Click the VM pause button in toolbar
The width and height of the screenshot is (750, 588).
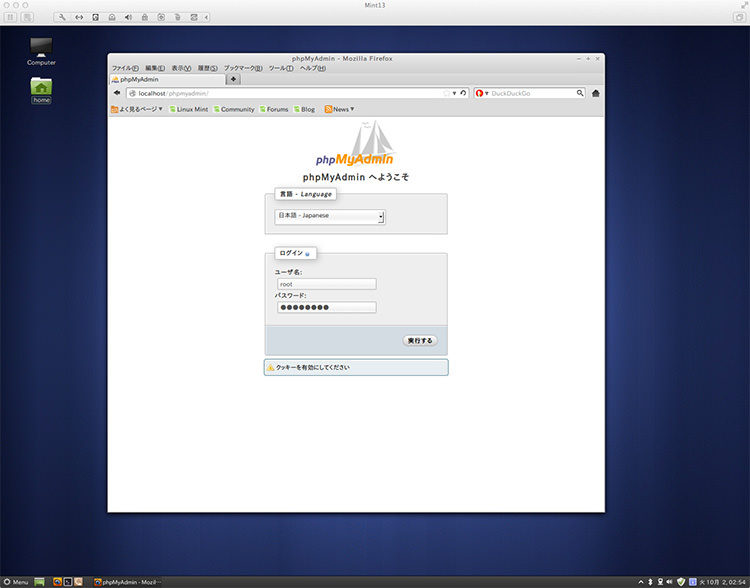coord(11,17)
